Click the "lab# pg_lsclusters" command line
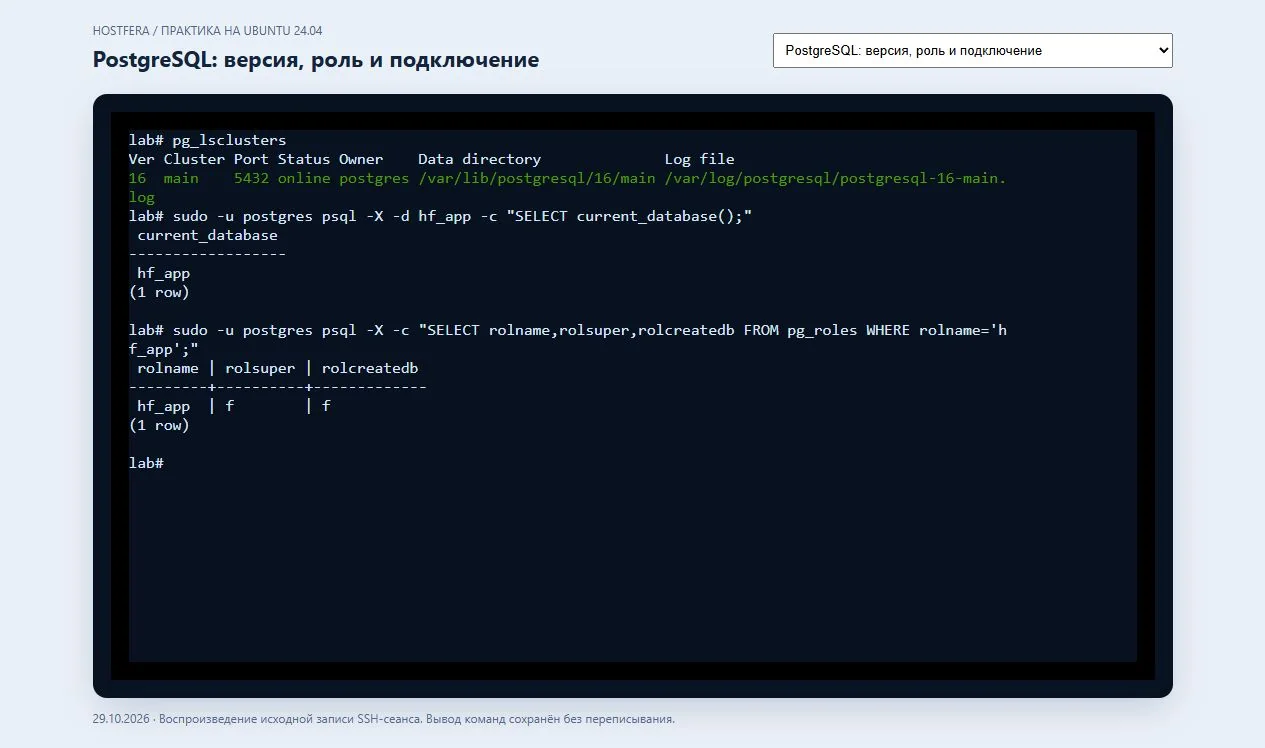This screenshot has width=1265, height=748. click(208, 140)
